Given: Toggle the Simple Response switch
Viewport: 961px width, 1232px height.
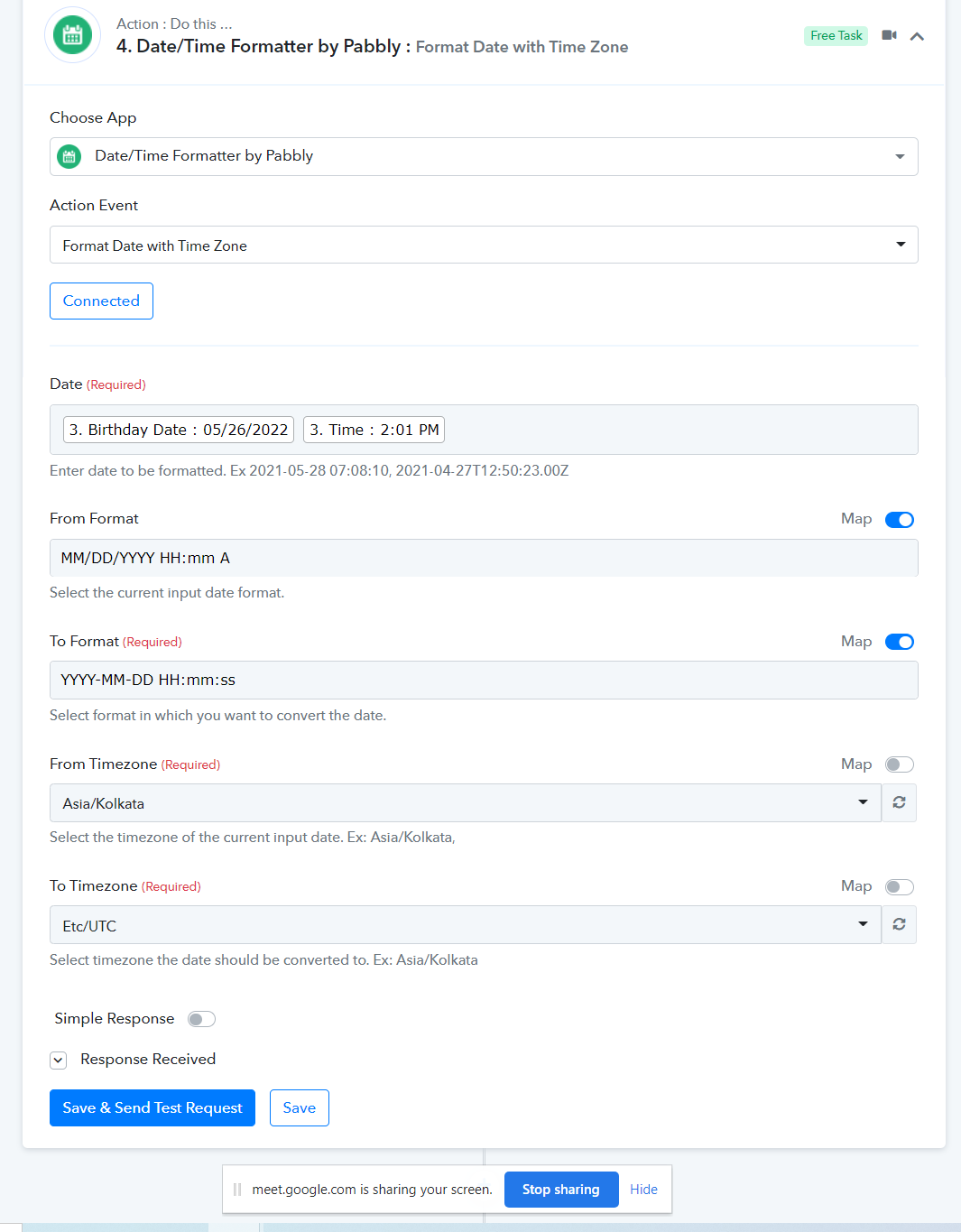Looking at the screenshot, I should click(x=201, y=1019).
